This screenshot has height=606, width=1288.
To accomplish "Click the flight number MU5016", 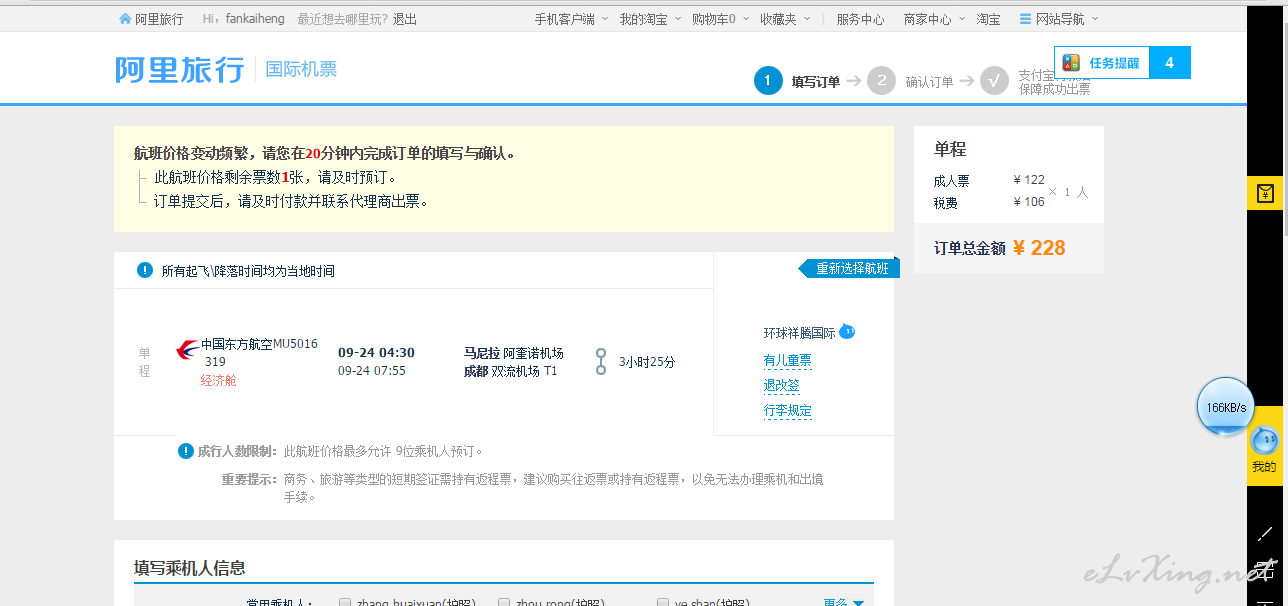I will click(x=295, y=344).
